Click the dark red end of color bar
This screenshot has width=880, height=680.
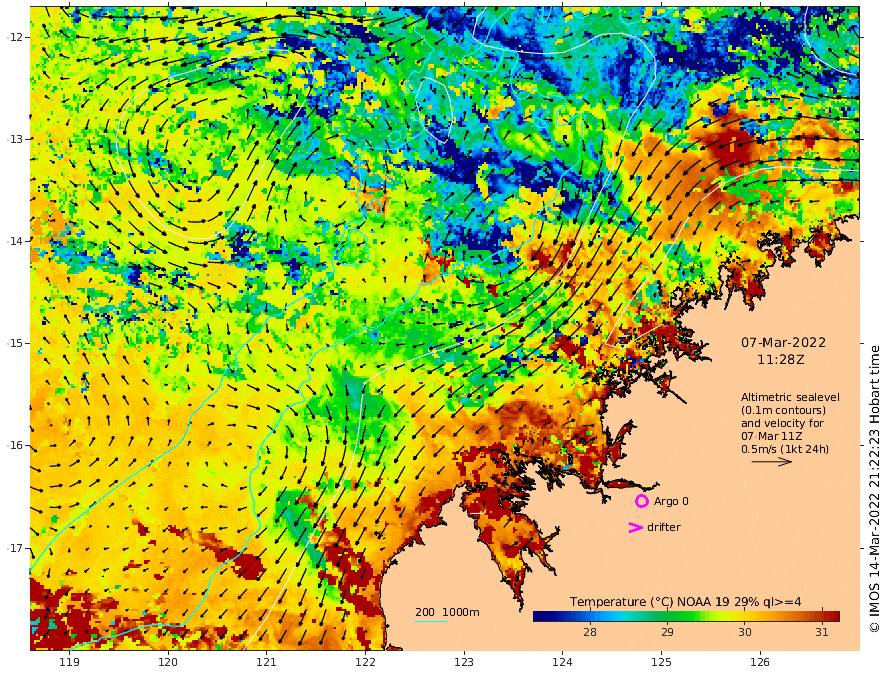pos(833,617)
